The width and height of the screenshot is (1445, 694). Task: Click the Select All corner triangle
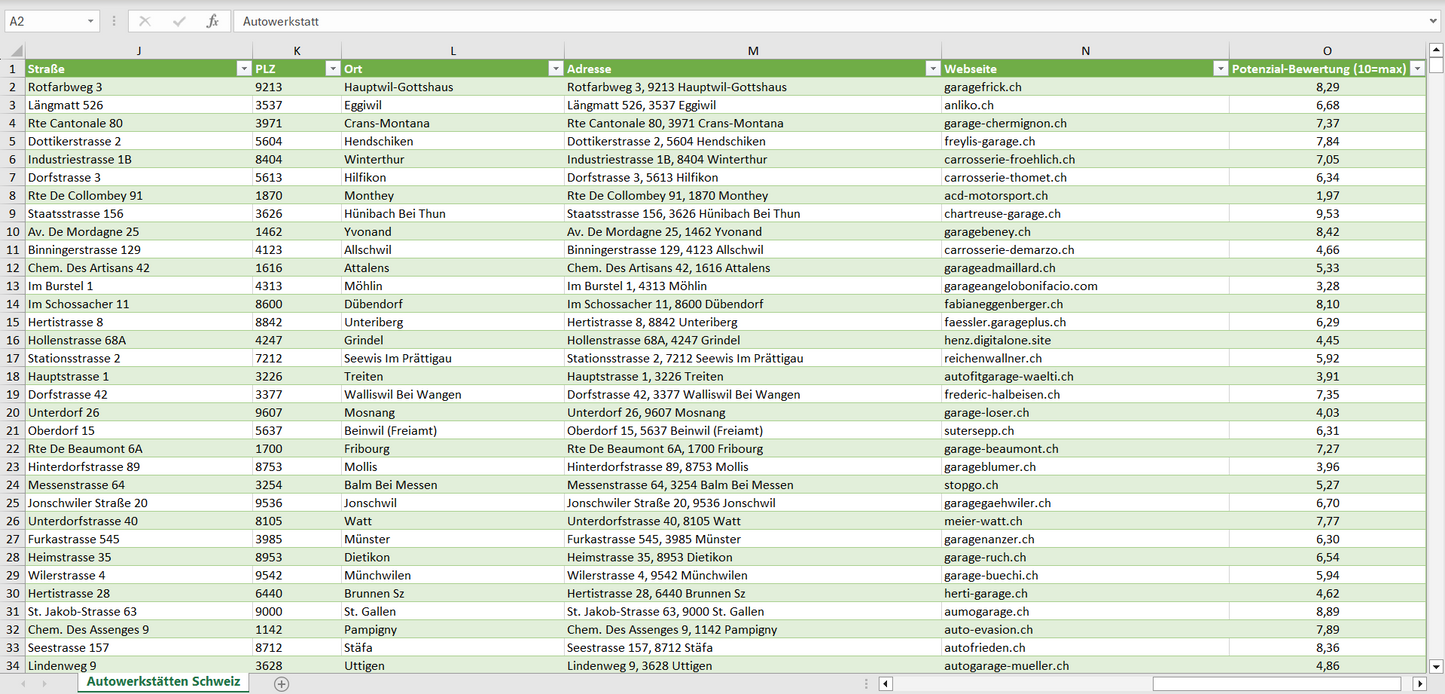(14, 51)
